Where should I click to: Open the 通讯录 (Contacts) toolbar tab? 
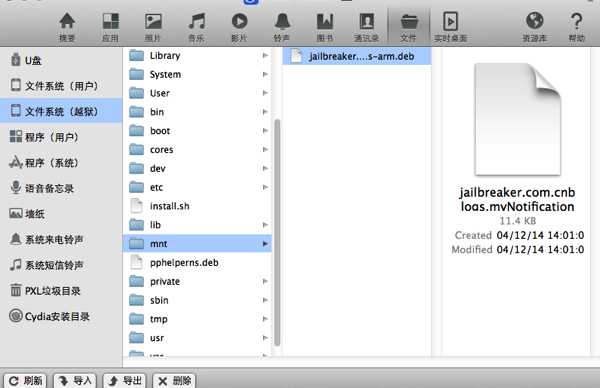coord(367,27)
